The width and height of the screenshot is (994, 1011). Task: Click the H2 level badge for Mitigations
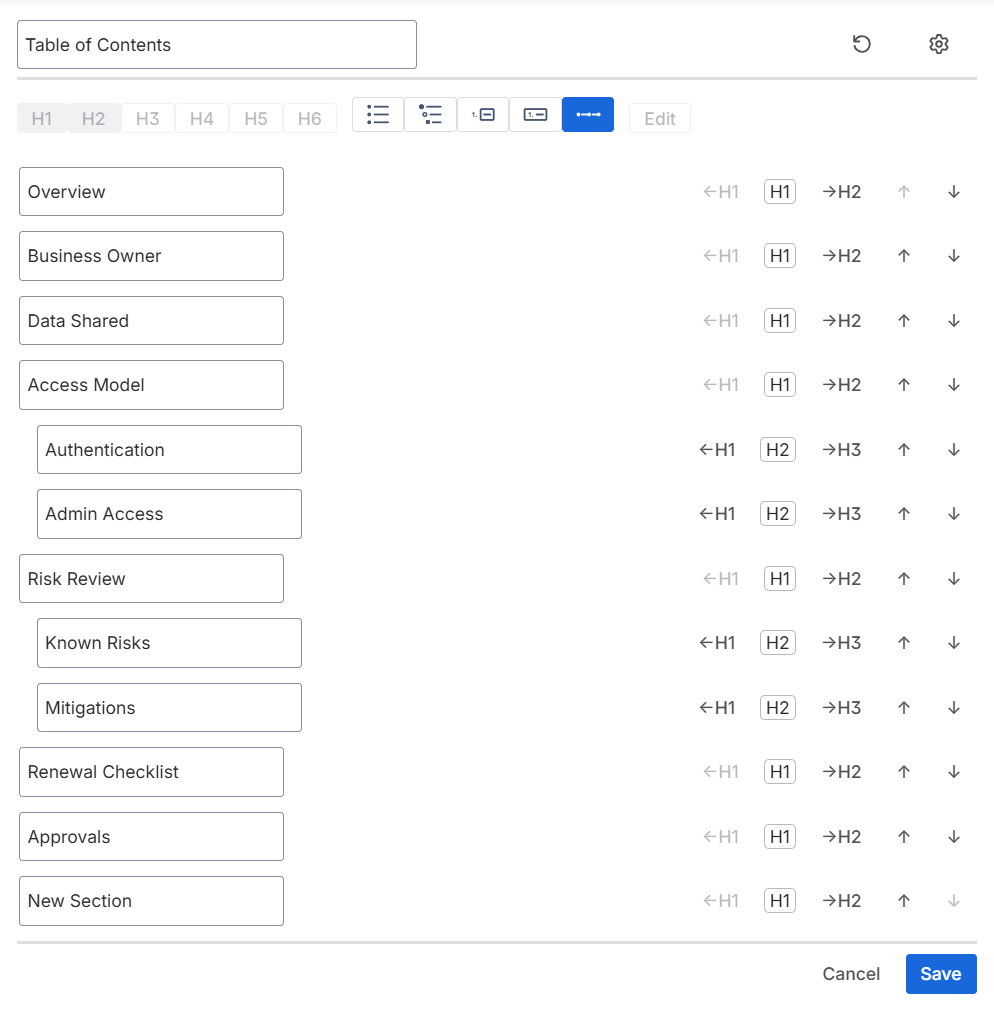778,707
